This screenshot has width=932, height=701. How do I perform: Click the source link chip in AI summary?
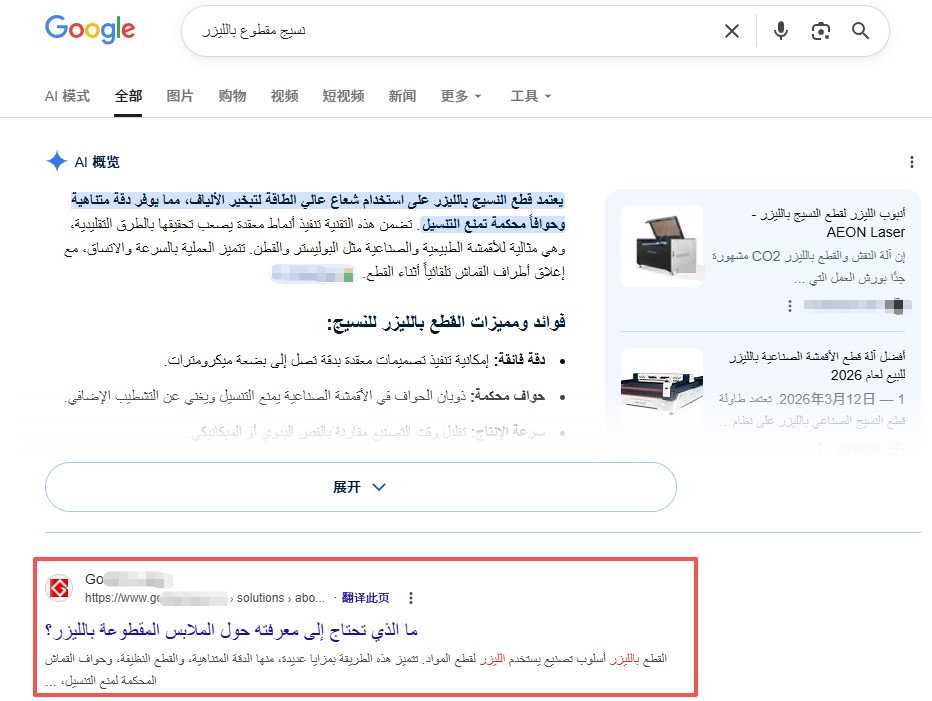tap(312, 274)
